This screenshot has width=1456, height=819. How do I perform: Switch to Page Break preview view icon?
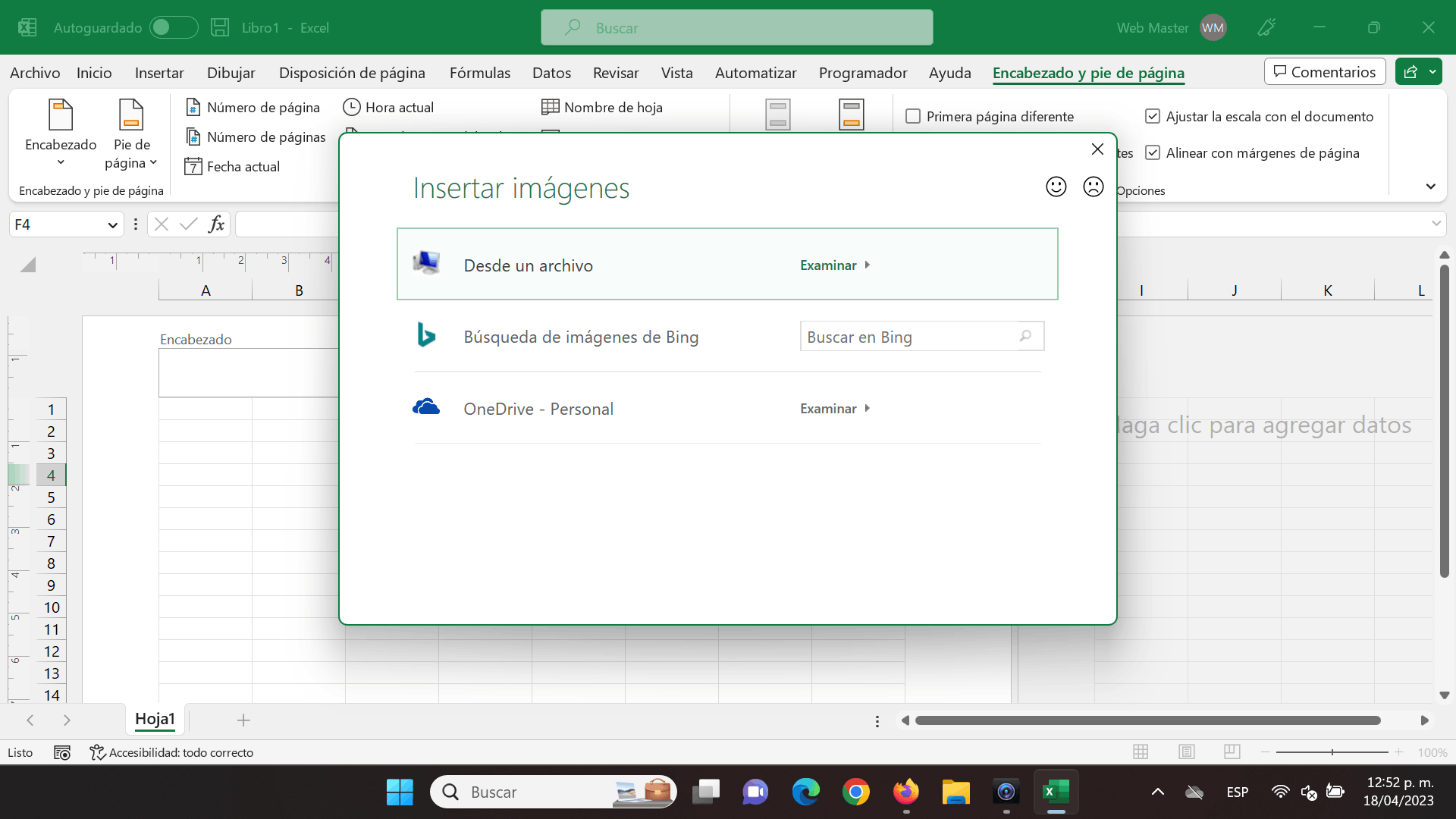[1232, 752]
